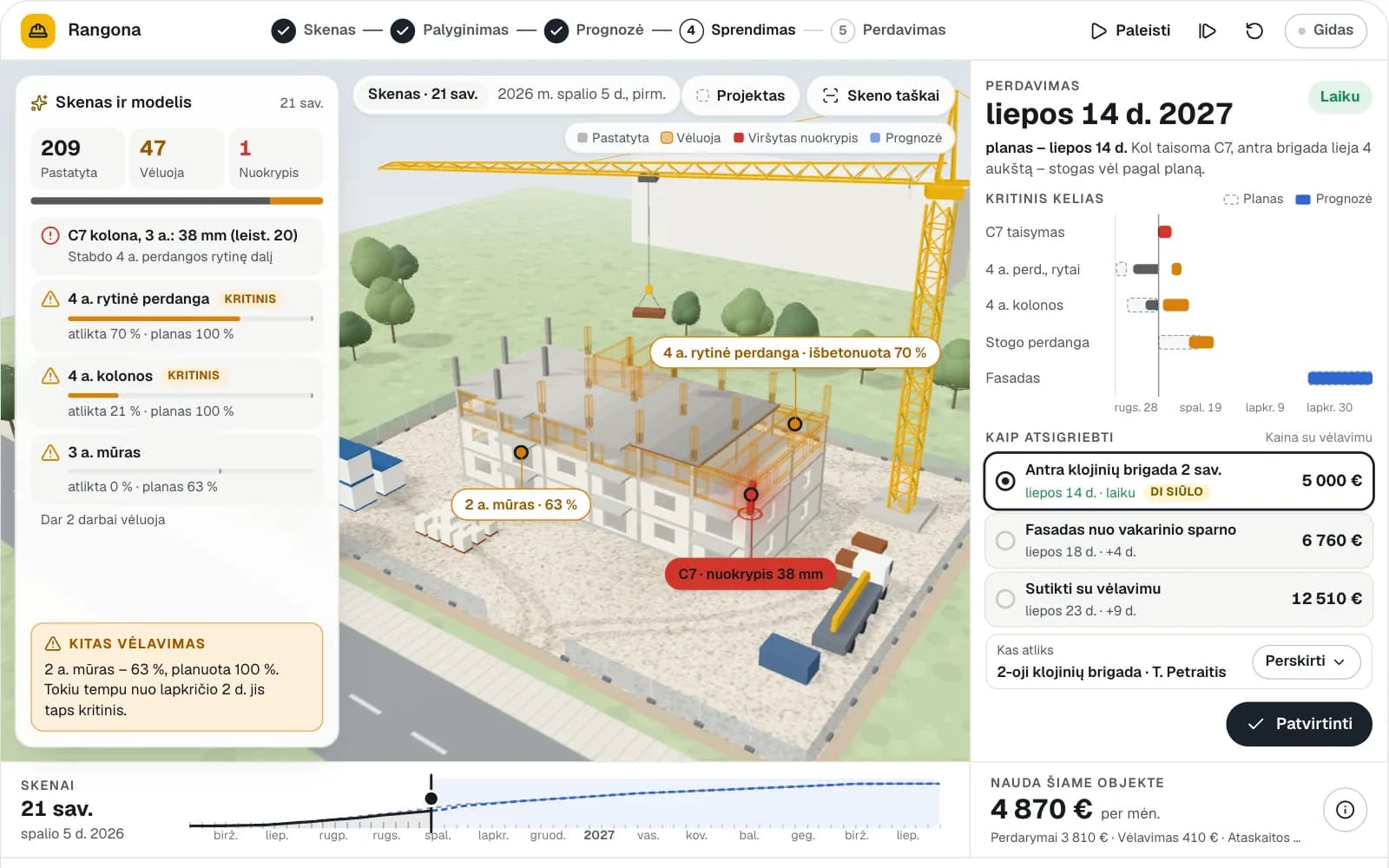Click the Paleisti play button
Image resolution: width=1389 pixels, height=868 pixels.
[x=1130, y=31]
